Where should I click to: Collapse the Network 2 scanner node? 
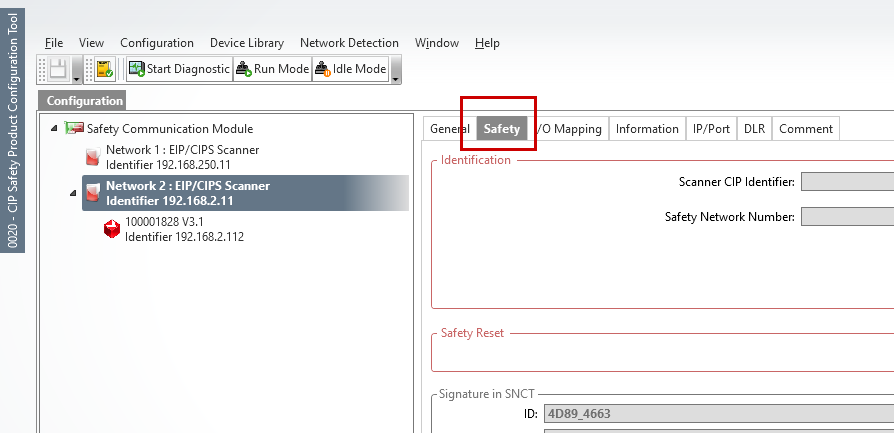73,193
